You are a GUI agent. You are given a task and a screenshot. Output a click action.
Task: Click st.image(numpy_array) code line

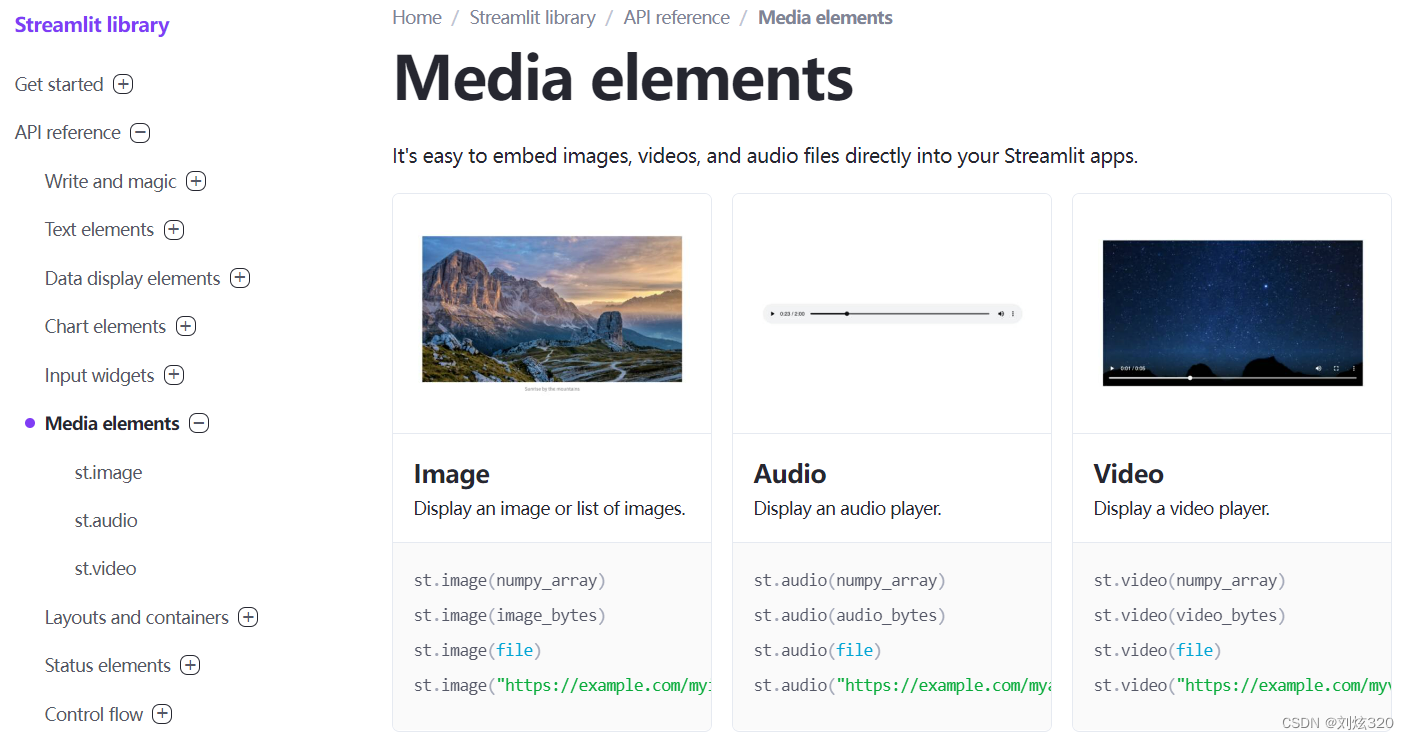(x=510, y=580)
